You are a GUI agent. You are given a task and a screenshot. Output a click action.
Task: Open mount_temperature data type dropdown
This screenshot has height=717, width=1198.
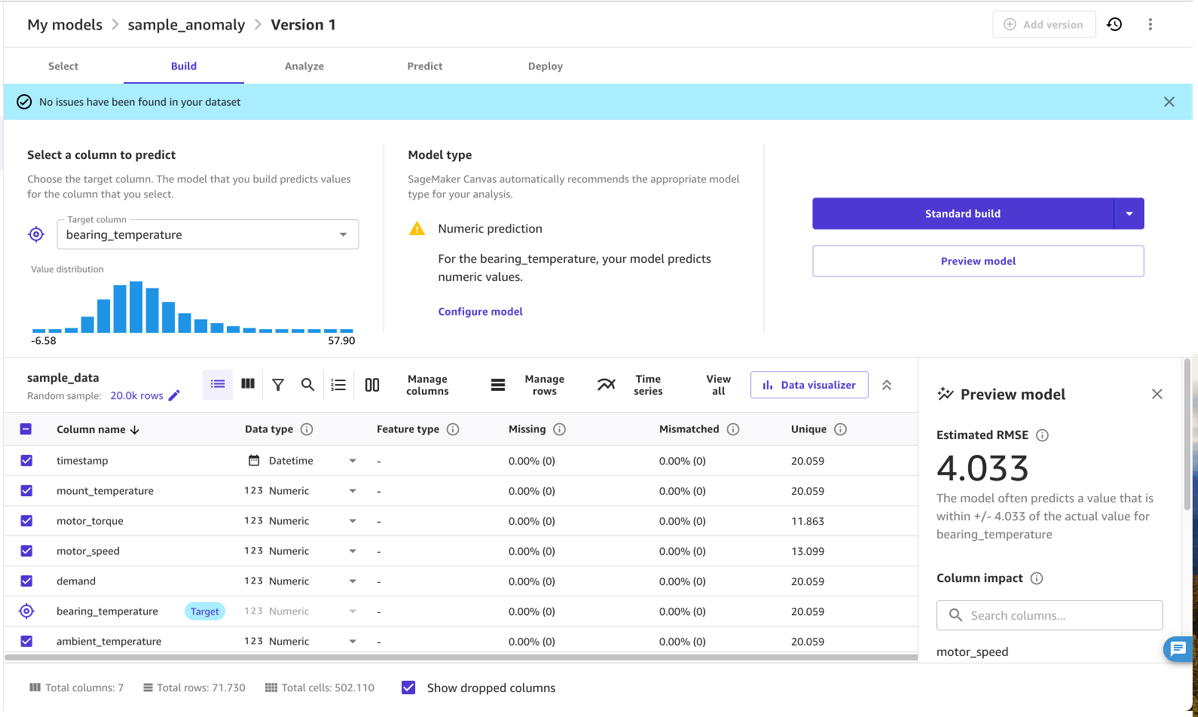tap(352, 491)
